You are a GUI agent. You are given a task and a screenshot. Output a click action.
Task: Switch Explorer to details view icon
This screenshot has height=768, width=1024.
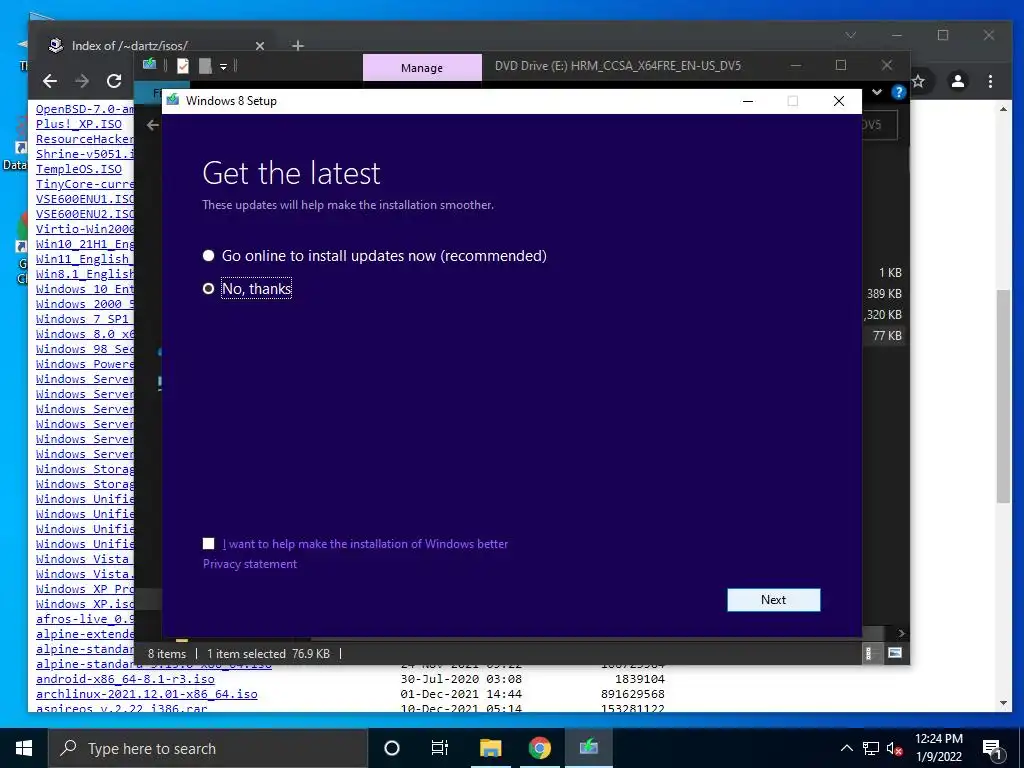point(869,653)
